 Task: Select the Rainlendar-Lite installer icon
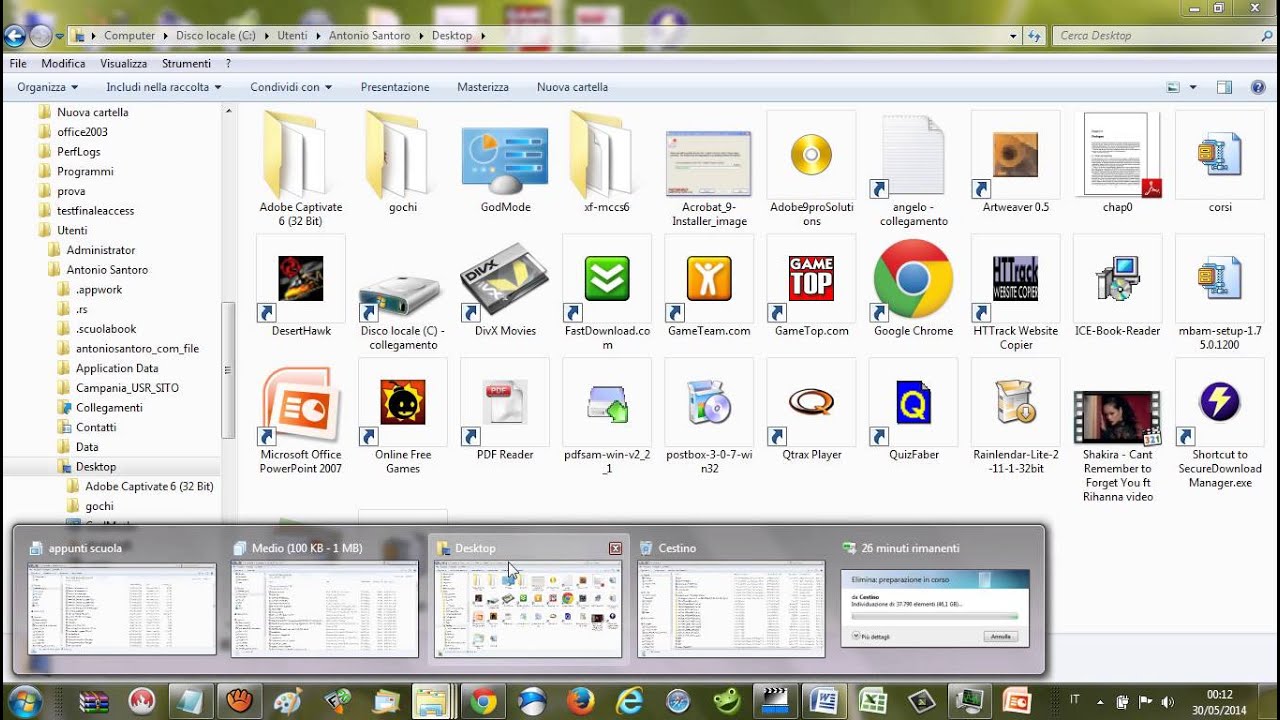click(1015, 416)
